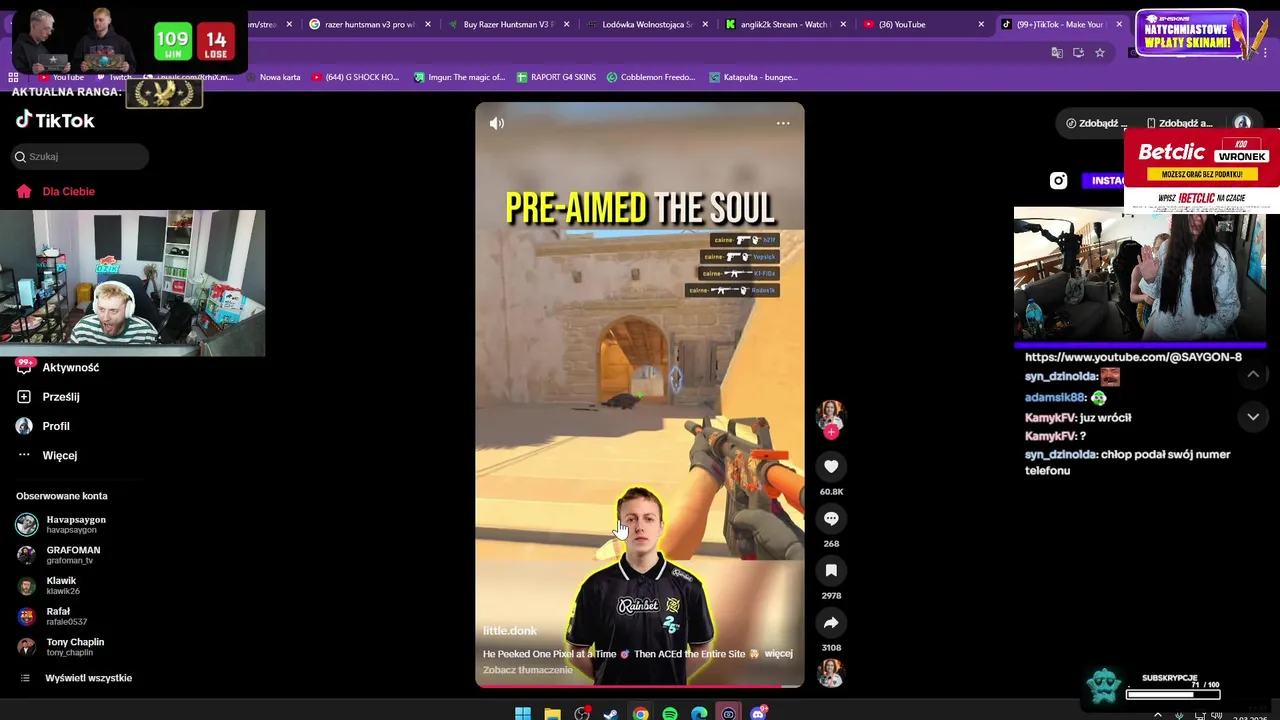This screenshot has width=1280, height=720.
Task: Open the SAYGON-8 YouTube link in chat
Action: pyautogui.click(x=1133, y=357)
